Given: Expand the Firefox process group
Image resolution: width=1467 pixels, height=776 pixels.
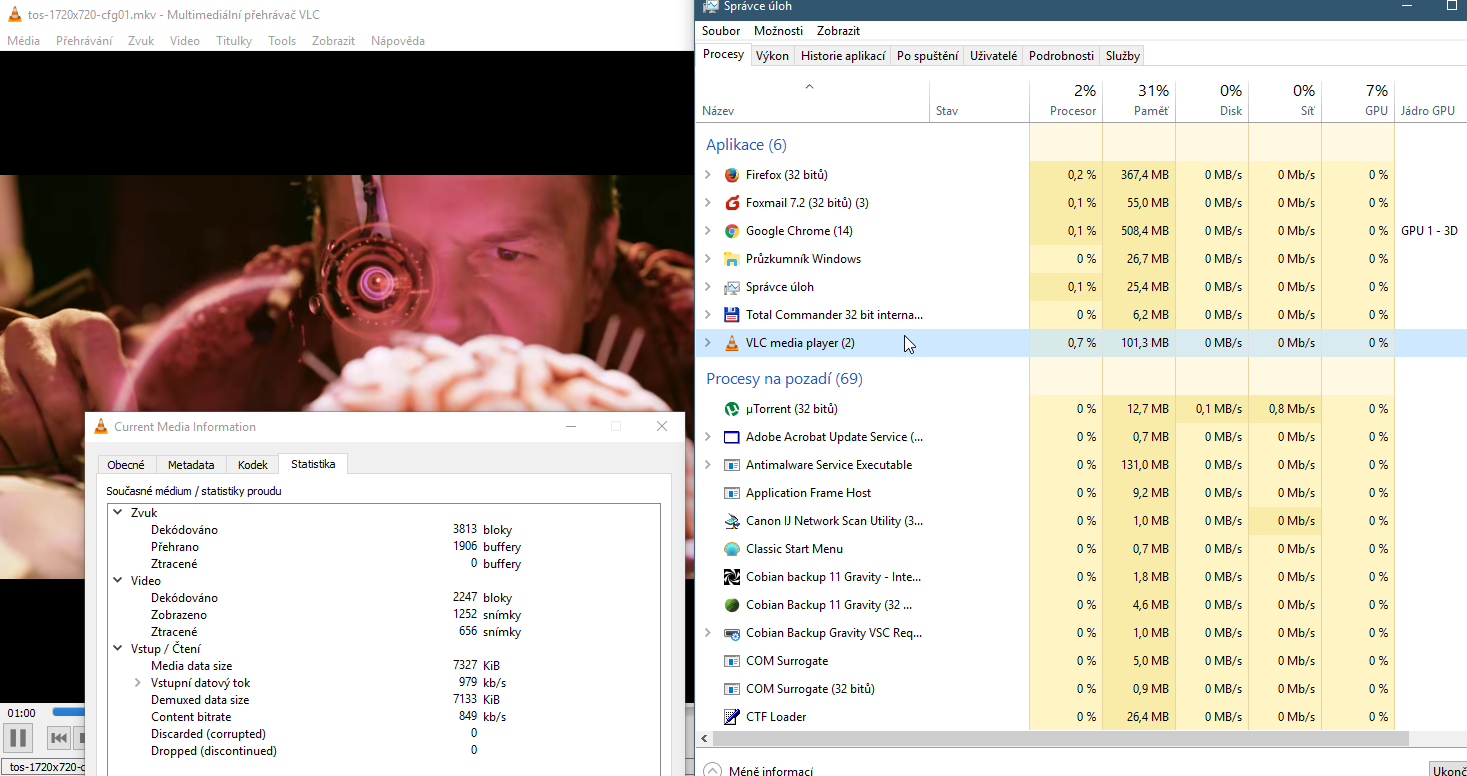Looking at the screenshot, I should (x=708, y=175).
